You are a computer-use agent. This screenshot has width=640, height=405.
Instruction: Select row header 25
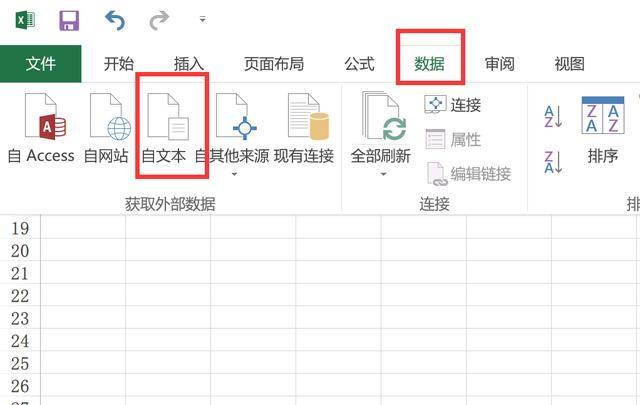20,363
